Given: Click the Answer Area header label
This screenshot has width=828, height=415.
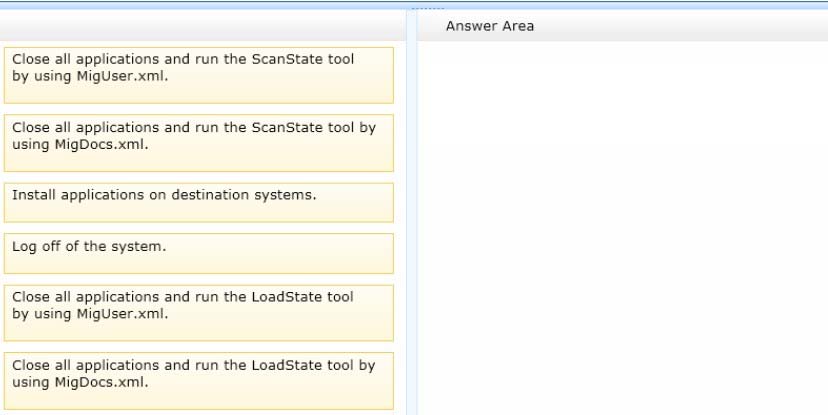Looking at the screenshot, I should pos(490,26).
